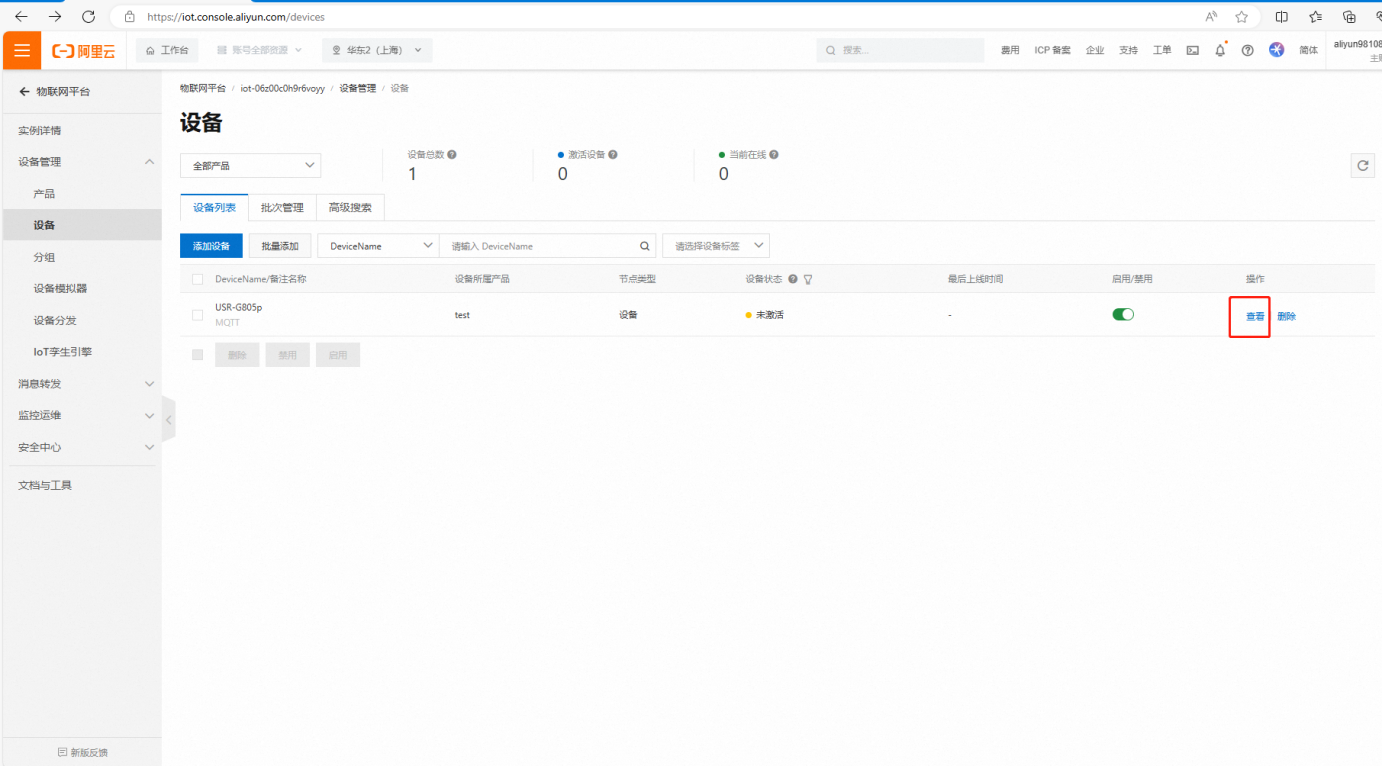Open the help question mark icon
This screenshot has height=766, width=1382.
pos(1247,50)
